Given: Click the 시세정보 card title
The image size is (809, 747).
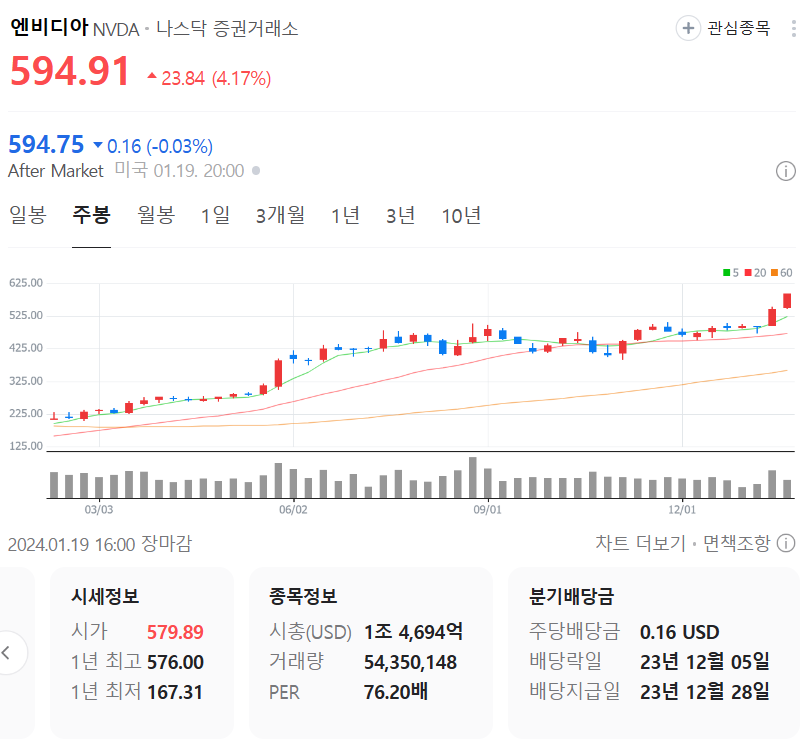Looking at the screenshot, I should pyautogui.click(x=105, y=596).
